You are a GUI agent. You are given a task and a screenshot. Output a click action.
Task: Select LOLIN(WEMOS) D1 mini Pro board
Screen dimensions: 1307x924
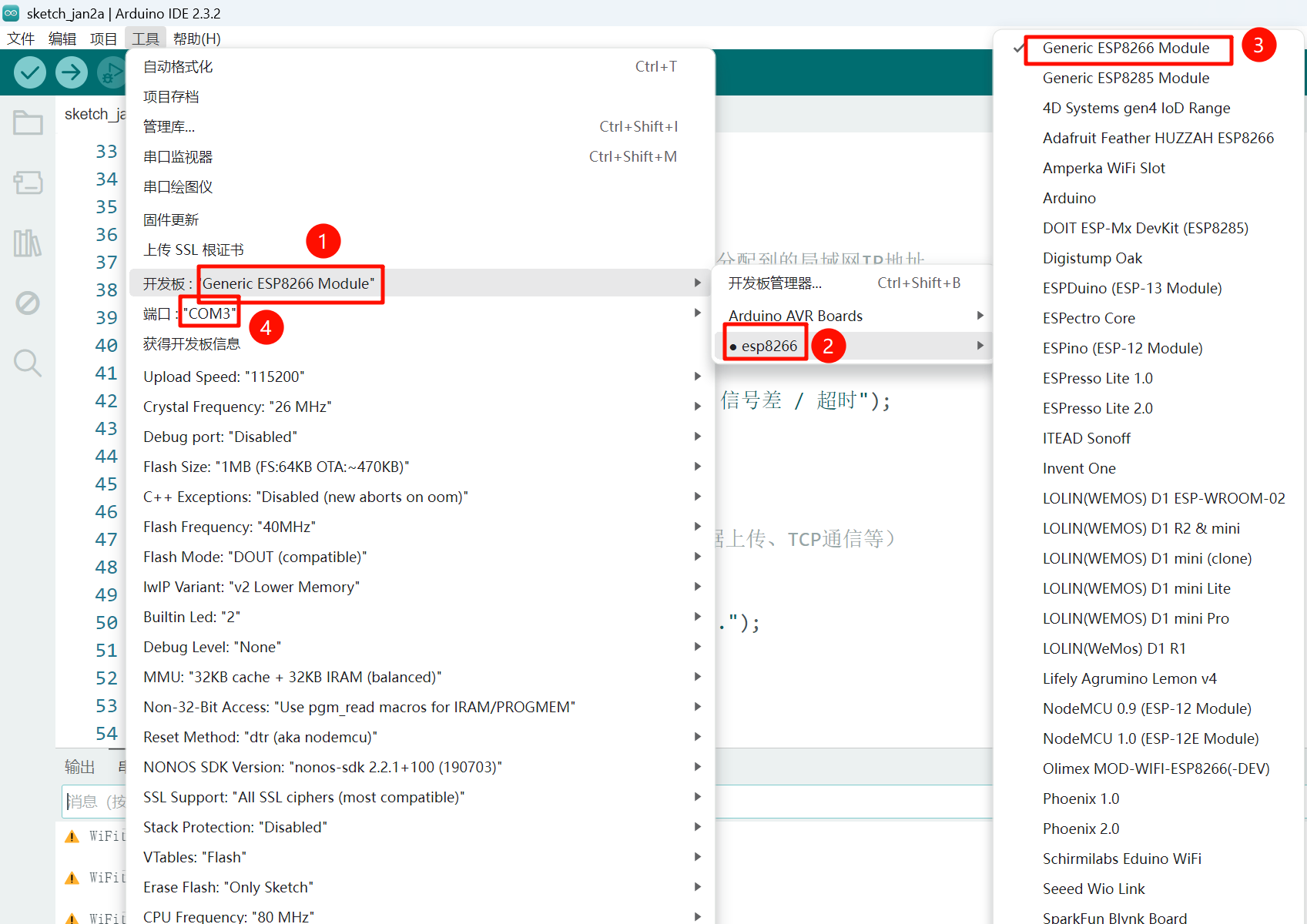pyautogui.click(x=1148, y=618)
